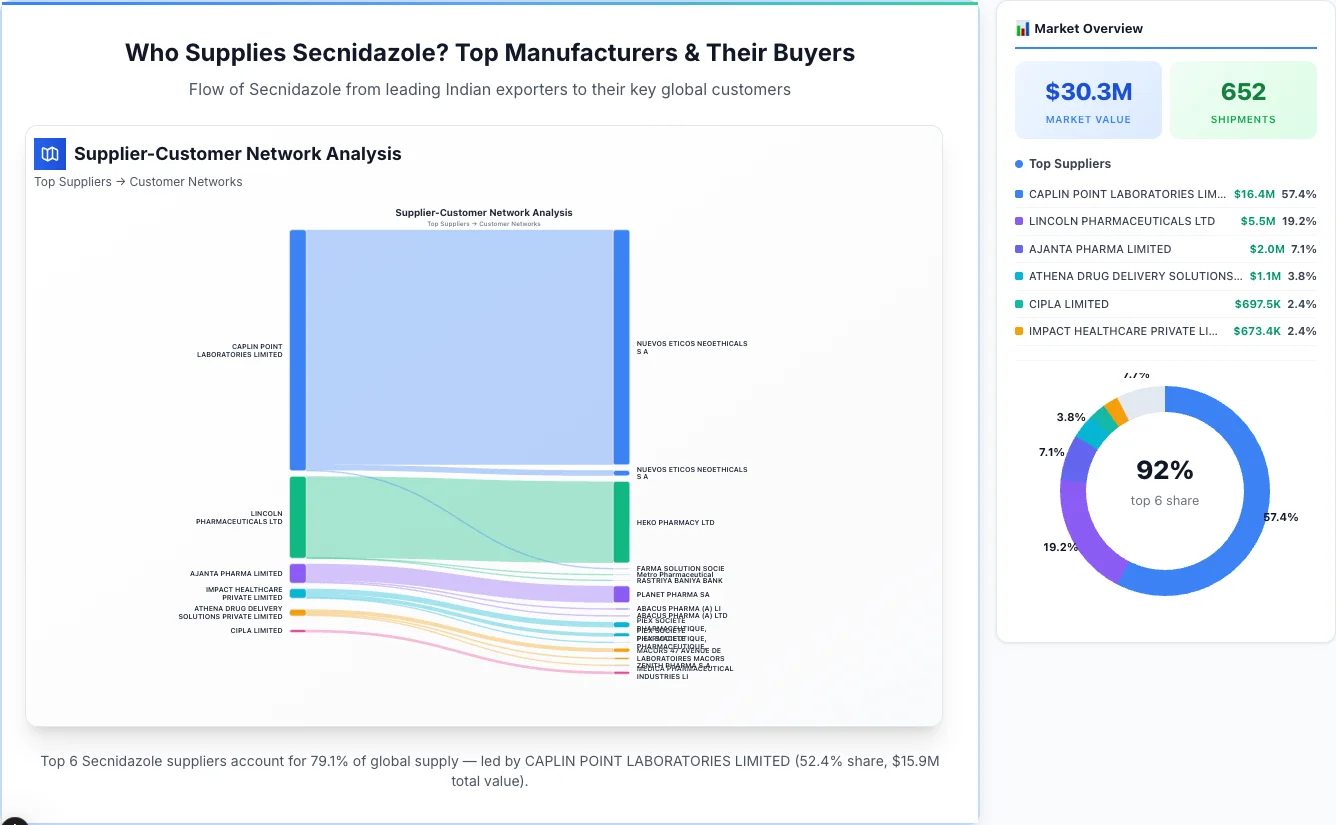
Task: Click the Top Suppliers → Customer Networks breadcrumb
Action: coord(138,181)
